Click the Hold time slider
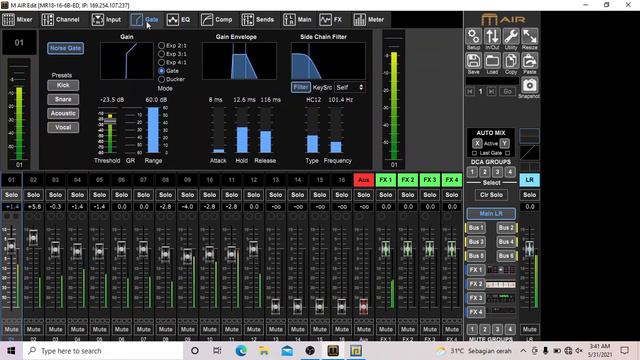The image size is (640, 360). 242,130
